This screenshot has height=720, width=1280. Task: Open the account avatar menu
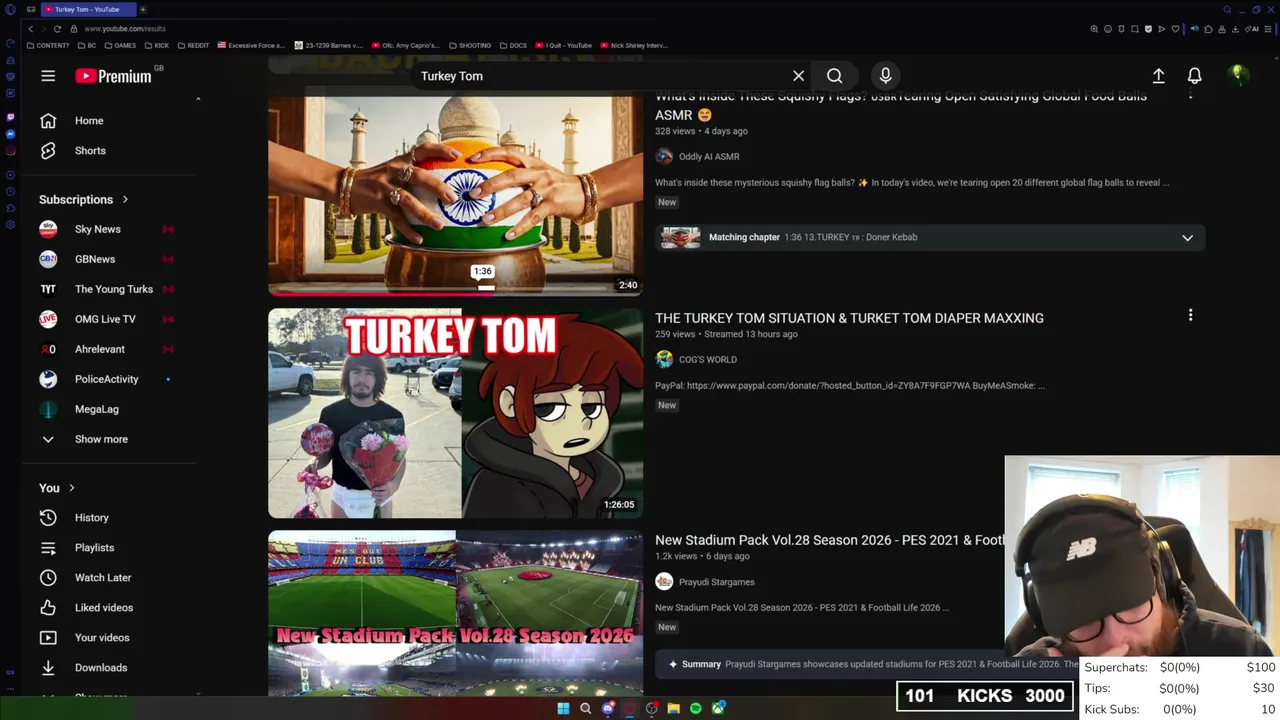click(x=1238, y=75)
